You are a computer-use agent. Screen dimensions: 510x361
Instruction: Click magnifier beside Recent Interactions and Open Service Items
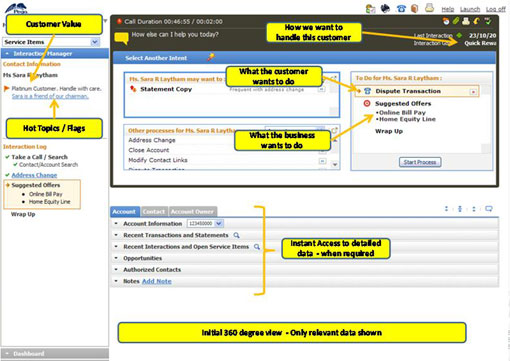click(x=257, y=247)
